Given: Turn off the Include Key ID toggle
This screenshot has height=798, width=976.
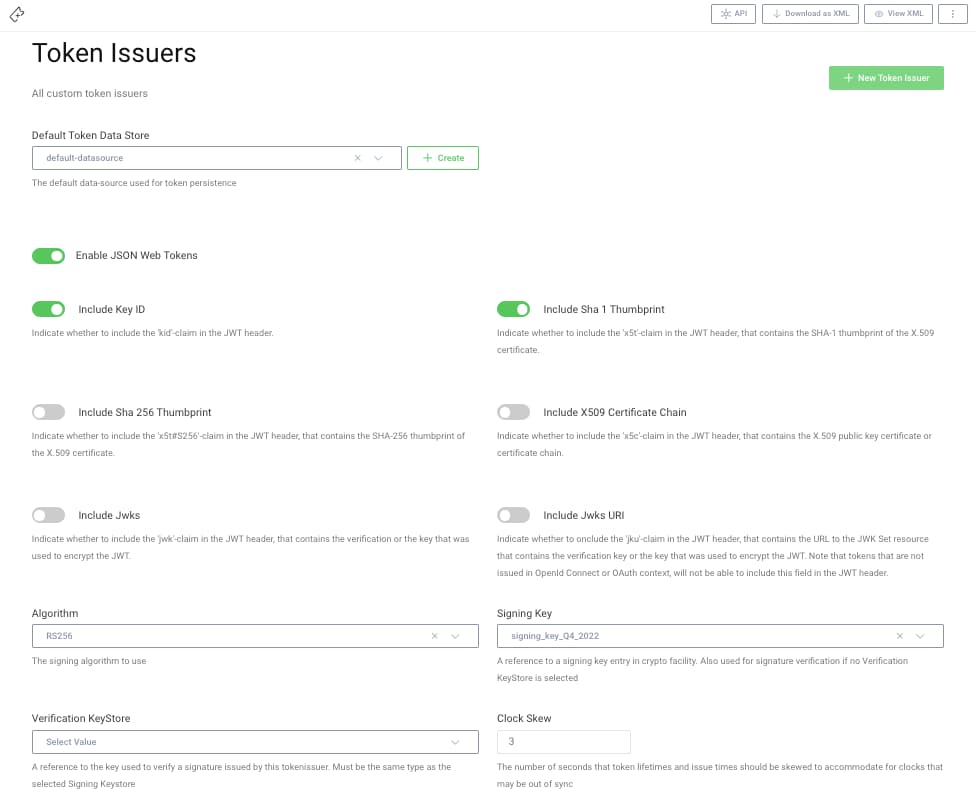Looking at the screenshot, I should click(x=48, y=308).
